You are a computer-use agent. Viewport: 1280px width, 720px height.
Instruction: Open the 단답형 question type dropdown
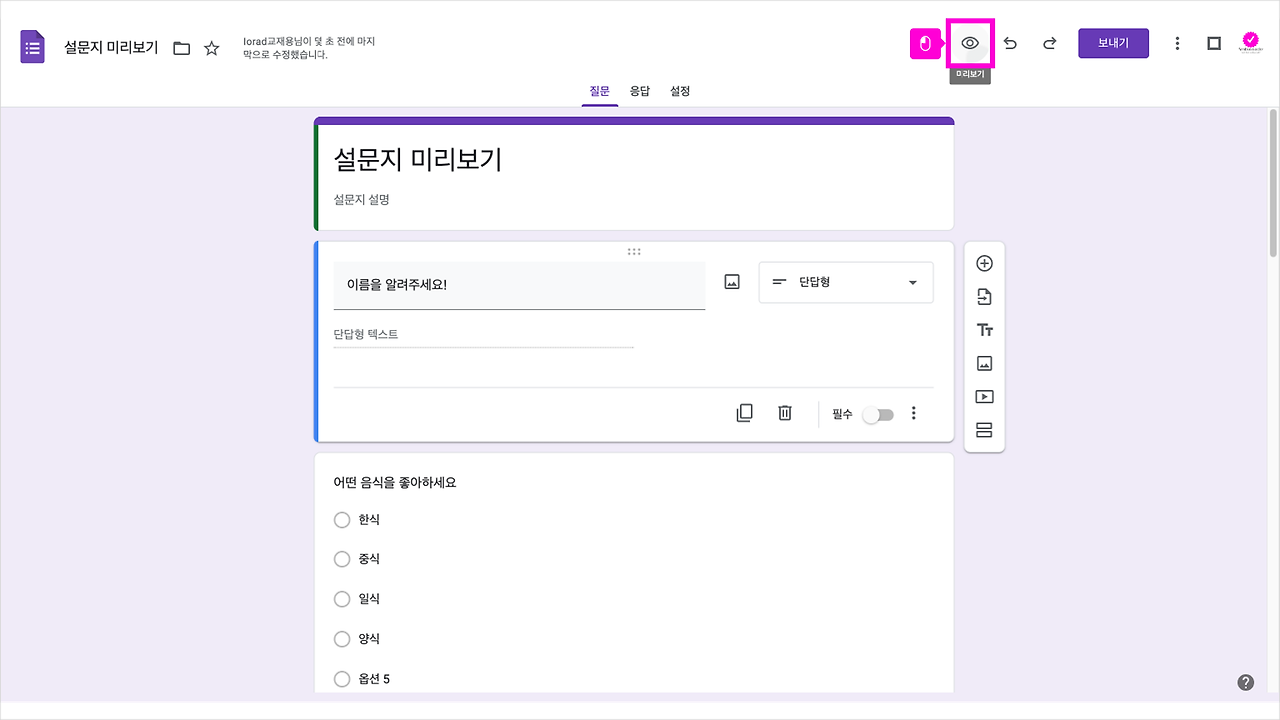point(845,282)
